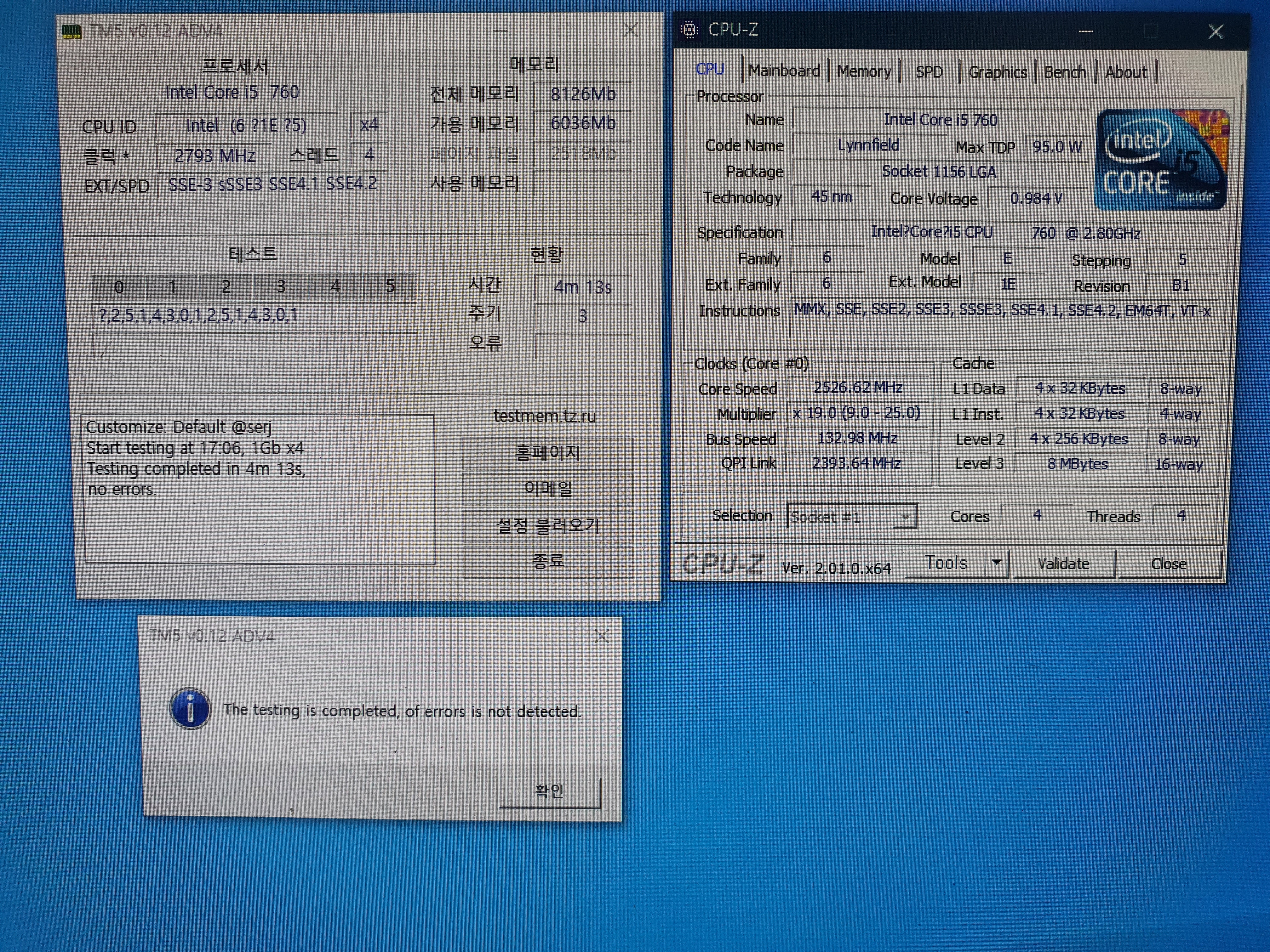Click the Code Name field Lynnfield
Image resolution: width=1270 pixels, height=952 pixels.
coord(869,145)
